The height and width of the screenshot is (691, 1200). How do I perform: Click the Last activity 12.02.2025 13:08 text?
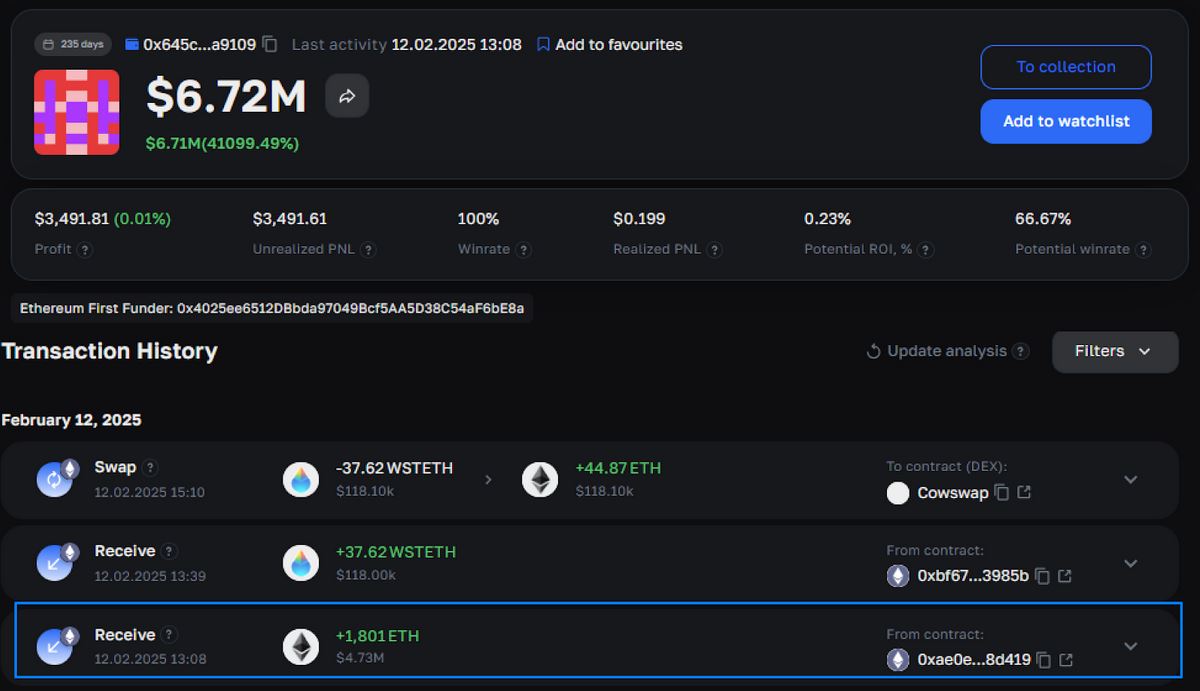tap(406, 44)
